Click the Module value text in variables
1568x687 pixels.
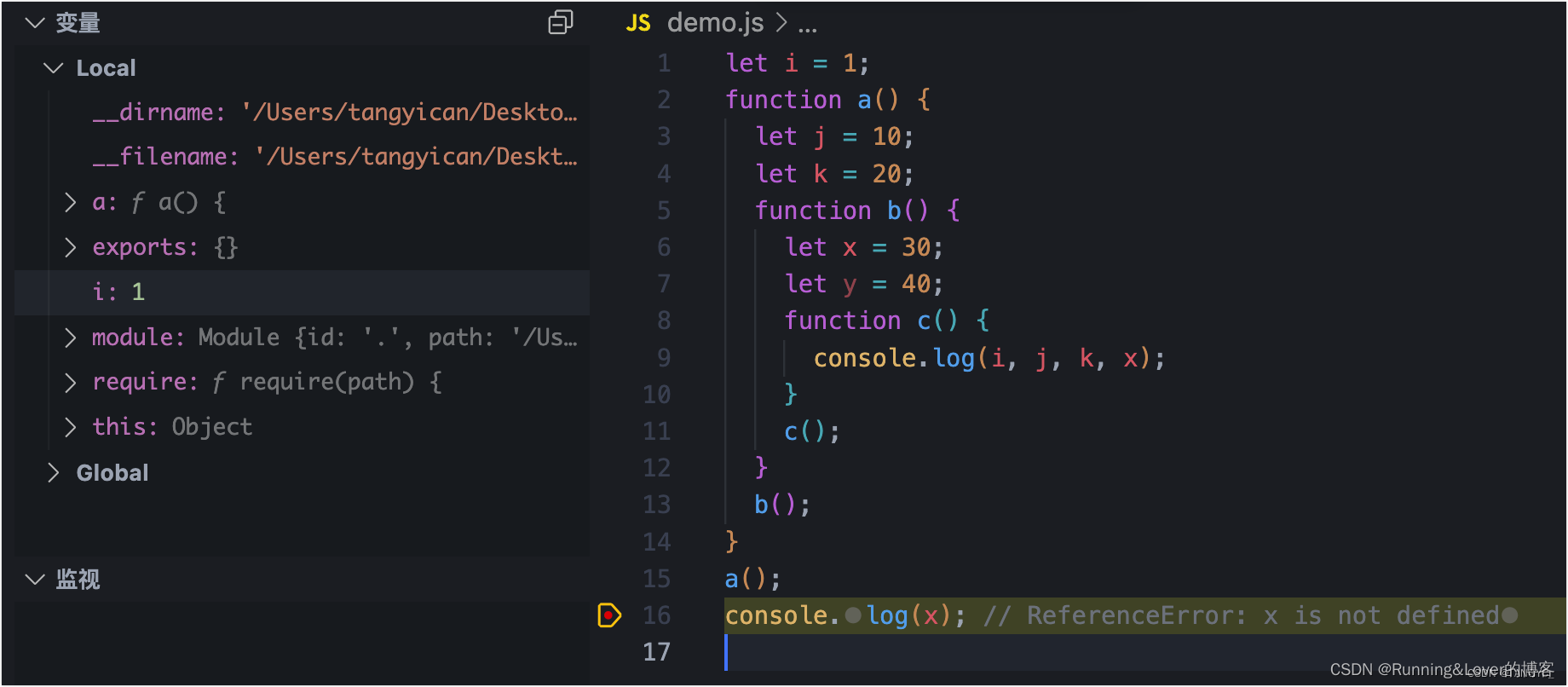[388, 338]
